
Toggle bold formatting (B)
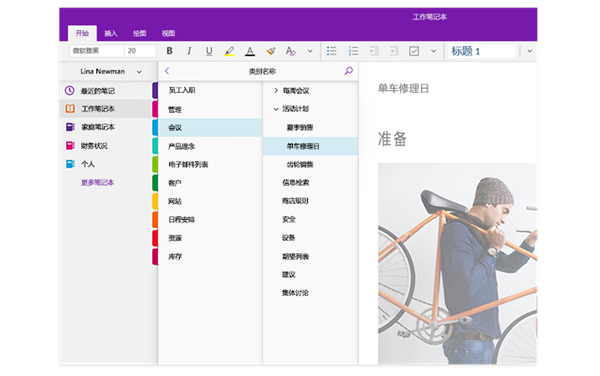pyautogui.click(x=170, y=51)
